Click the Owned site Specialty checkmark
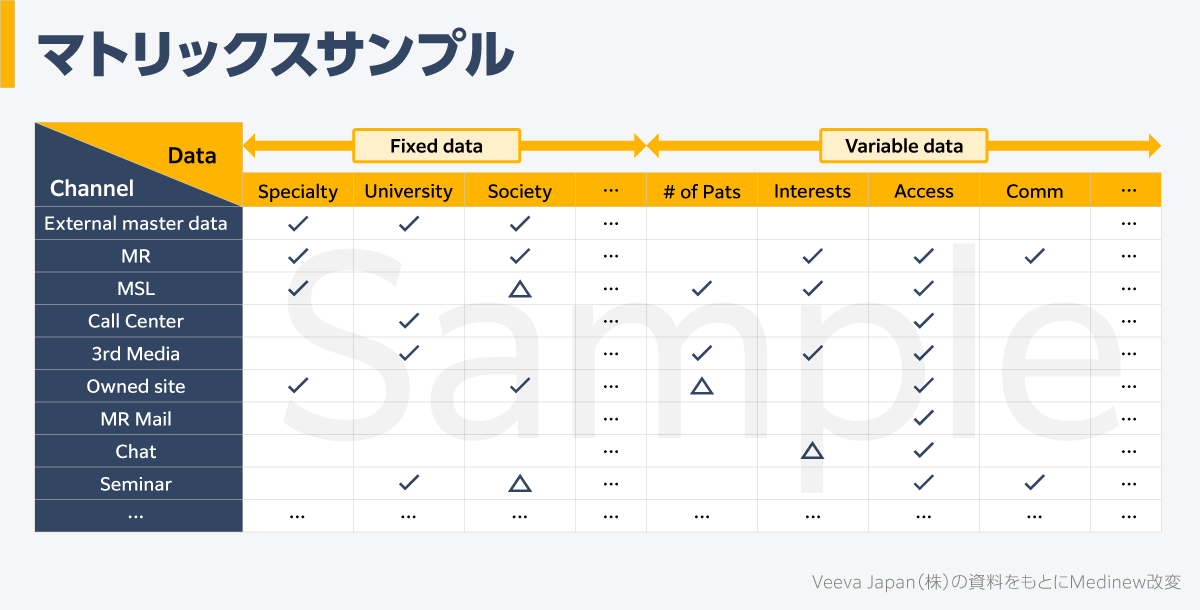Viewport: 1200px width, 610px height. coord(298,386)
